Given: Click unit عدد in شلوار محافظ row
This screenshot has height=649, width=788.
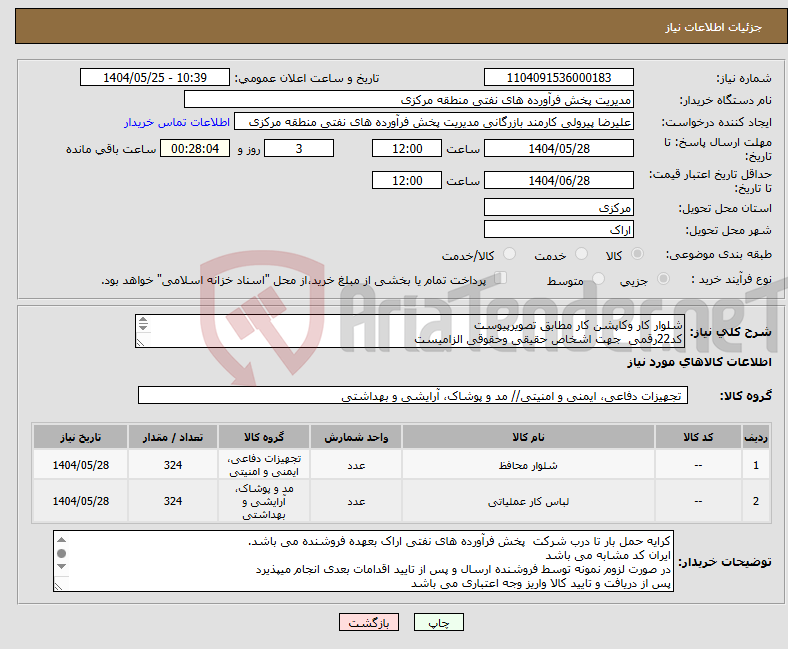Looking at the screenshot, I should [356, 466].
